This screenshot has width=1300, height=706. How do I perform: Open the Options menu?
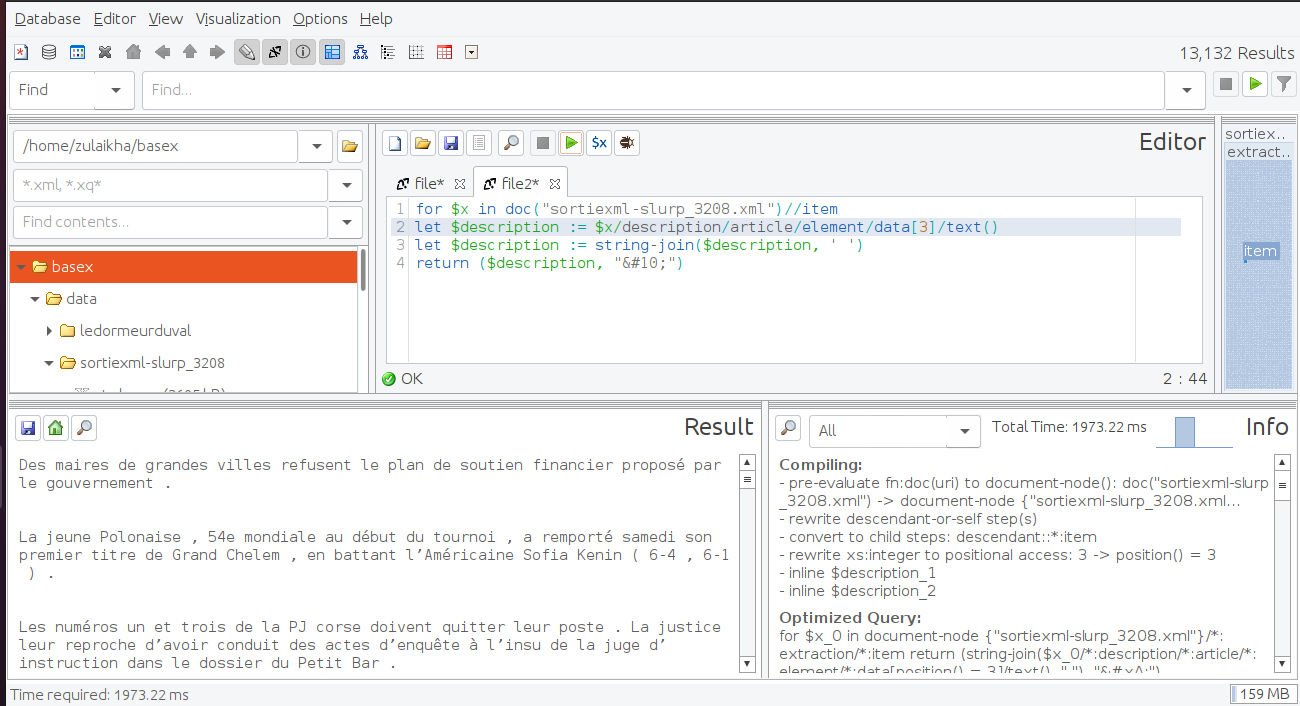click(x=320, y=19)
